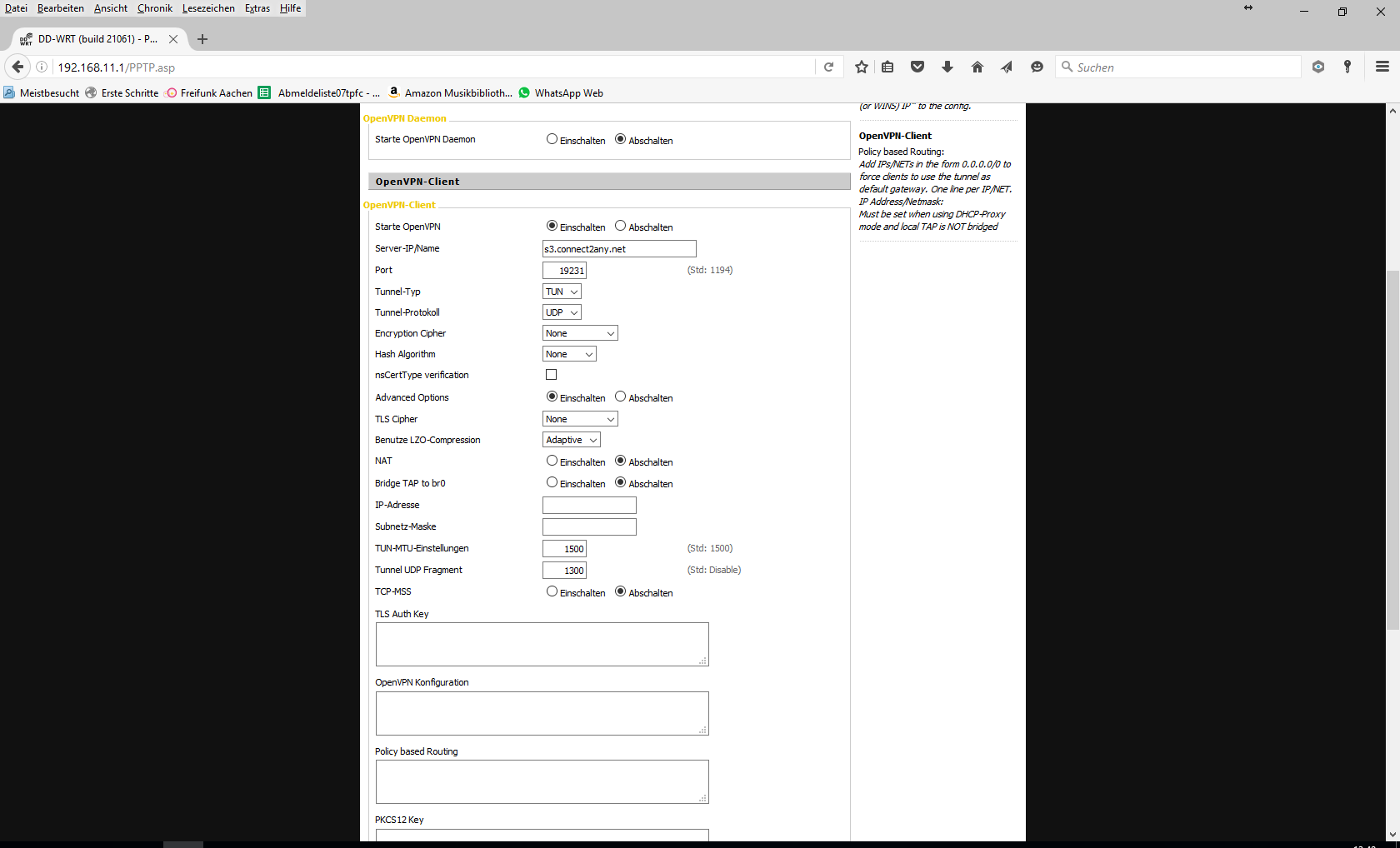Click the browser back arrow button

point(17,67)
